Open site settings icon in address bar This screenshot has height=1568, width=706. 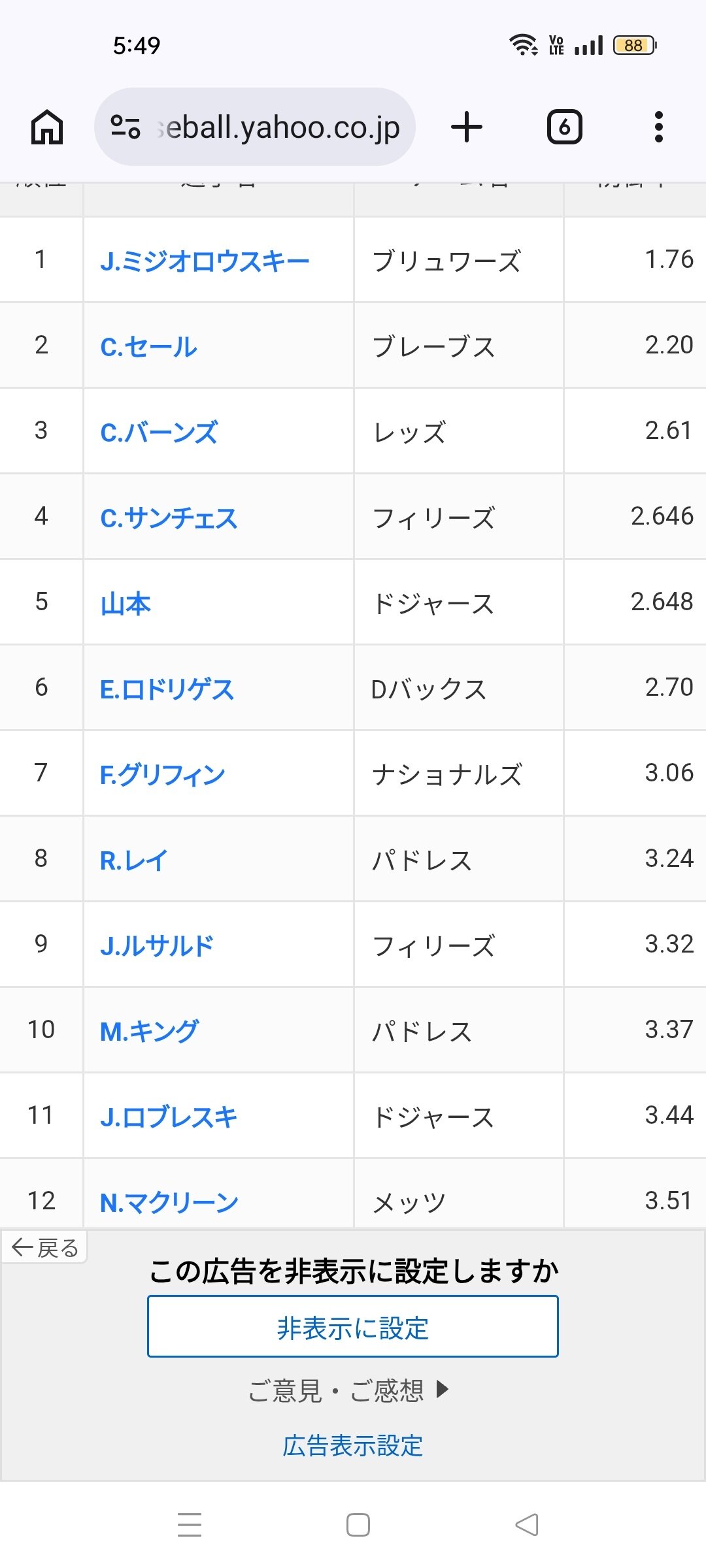[126, 127]
